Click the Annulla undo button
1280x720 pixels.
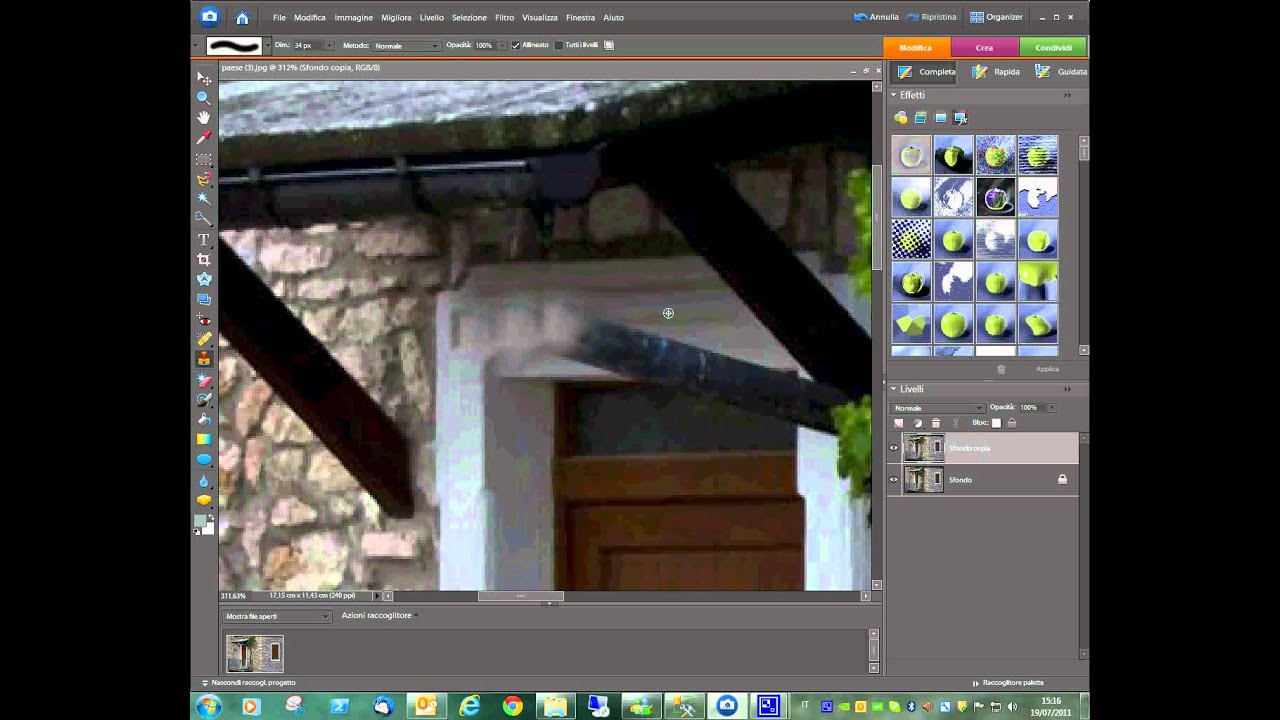click(x=877, y=17)
